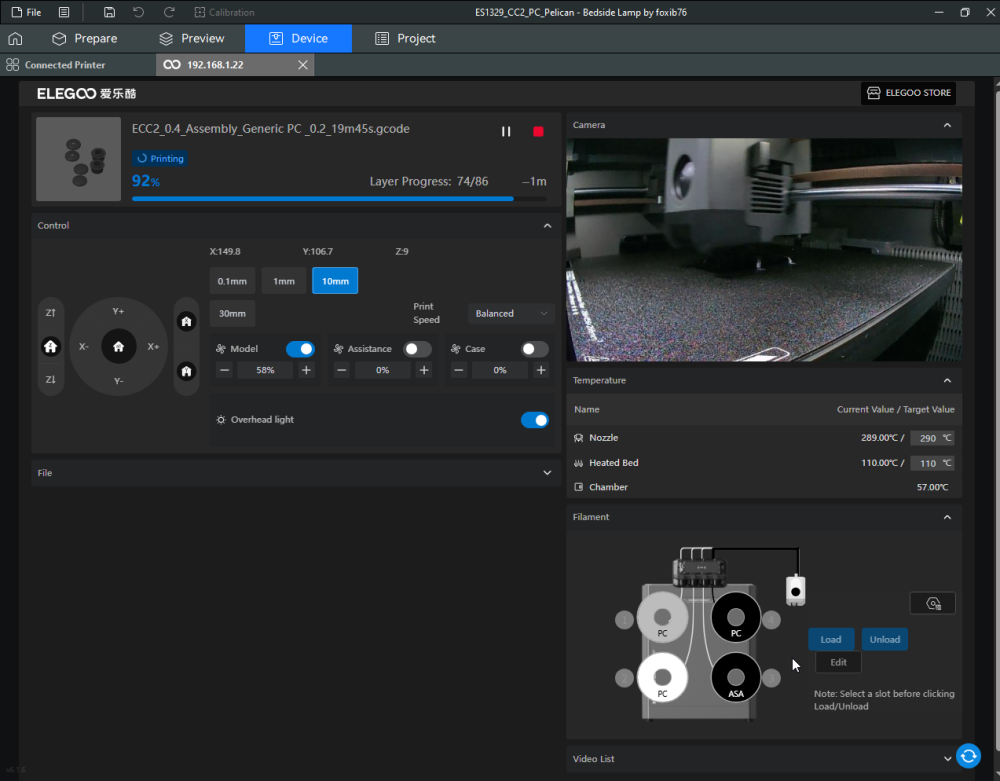
Task: Expand the File panel
Action: coord(547,473)
